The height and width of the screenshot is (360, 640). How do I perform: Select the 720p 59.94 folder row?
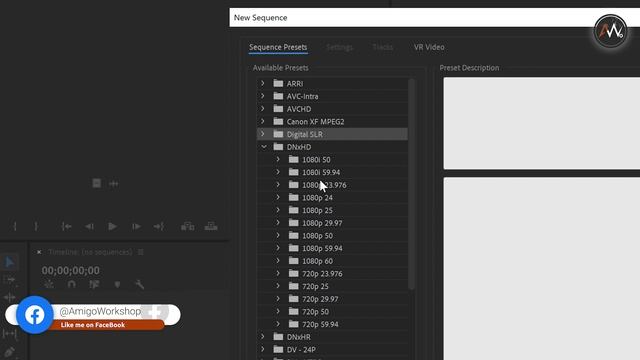coord(332,324)
